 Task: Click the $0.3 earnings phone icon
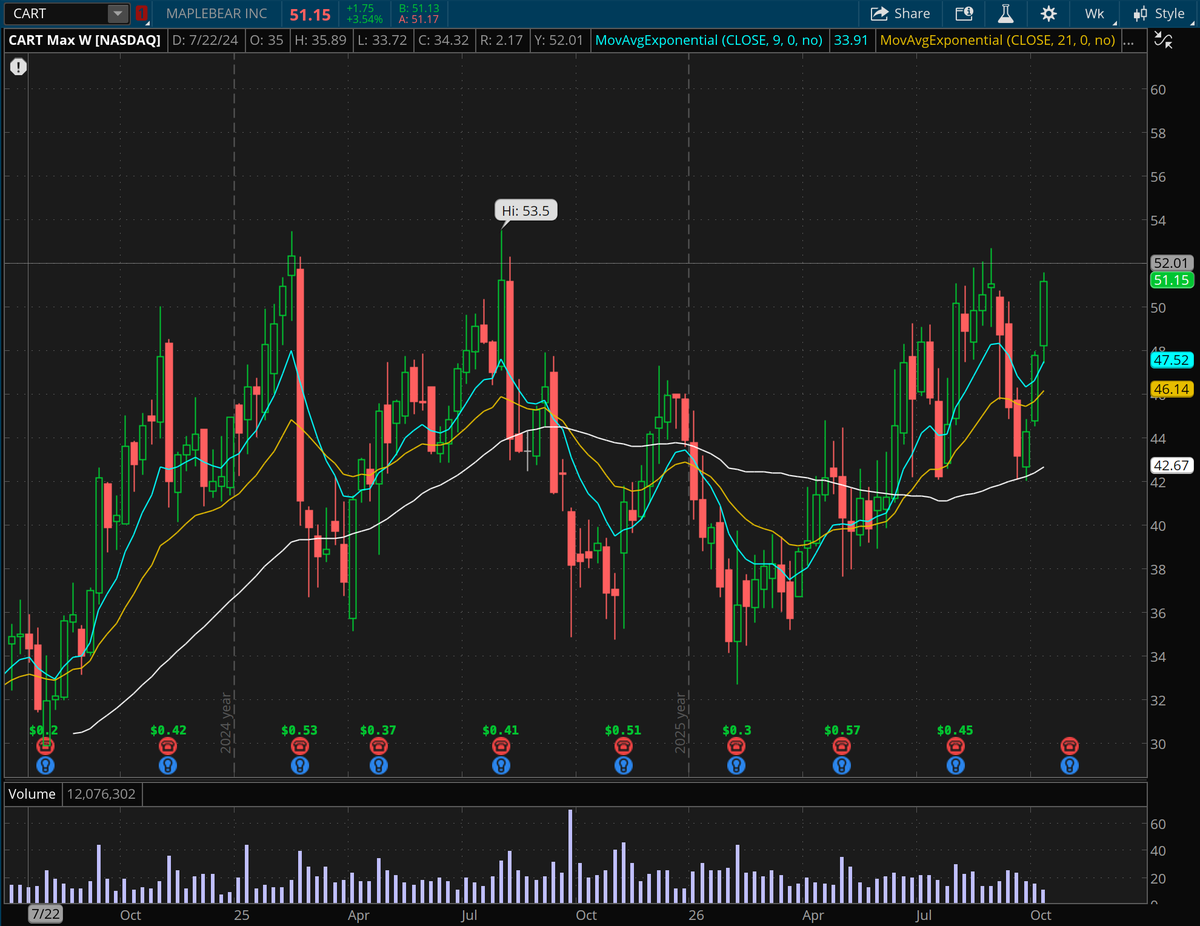(x=737, y=746)
